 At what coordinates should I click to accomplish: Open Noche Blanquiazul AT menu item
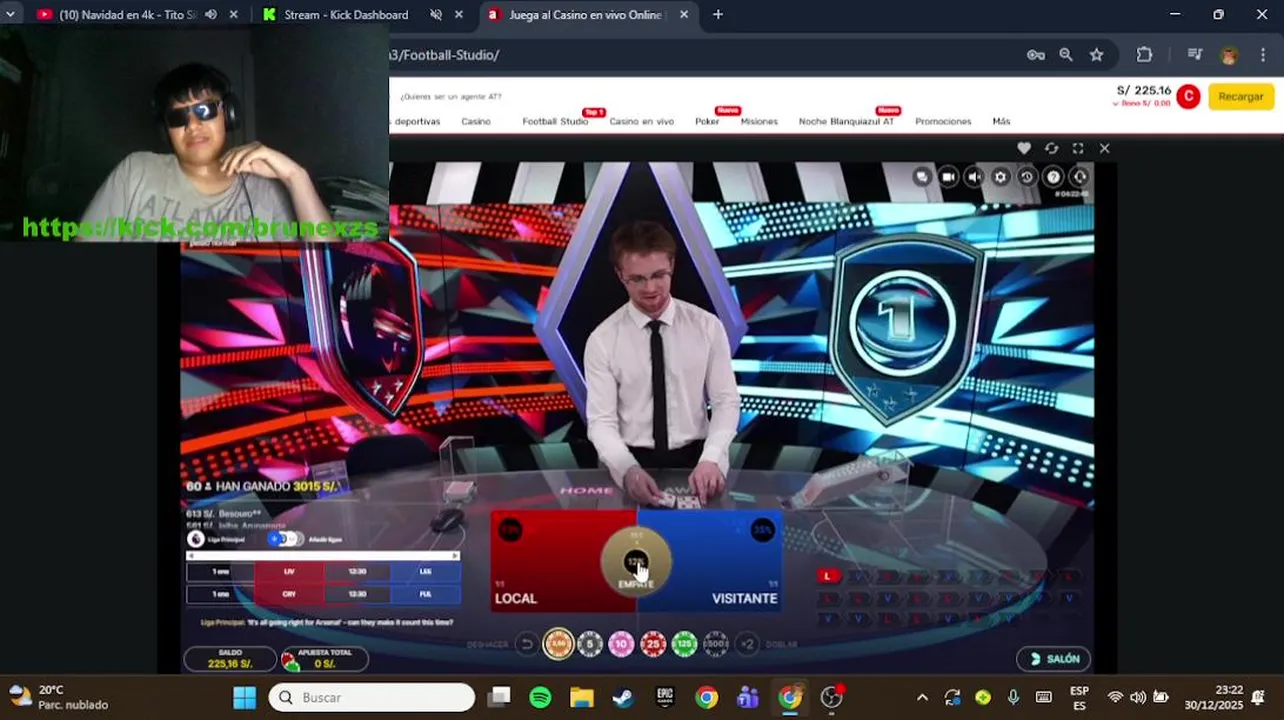click(x=846, y=121)
